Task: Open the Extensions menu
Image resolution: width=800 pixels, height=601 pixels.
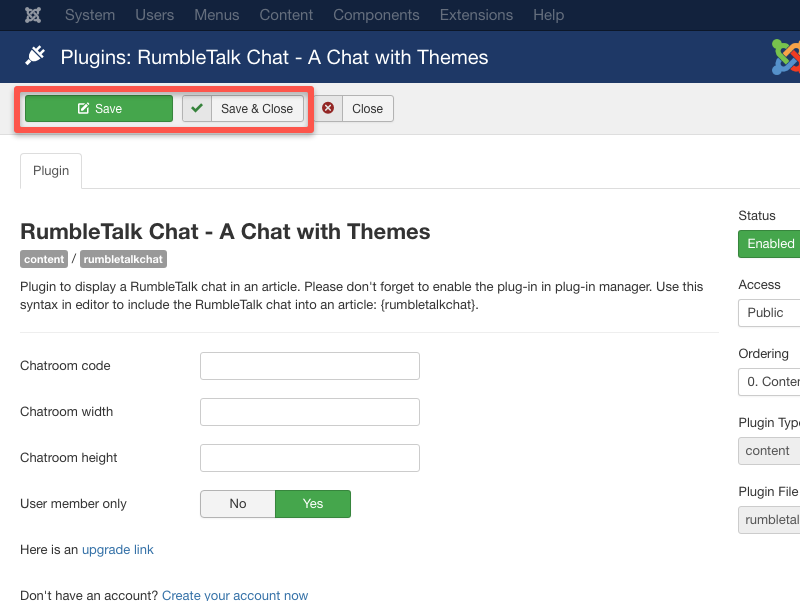Action: click(476, 15)
